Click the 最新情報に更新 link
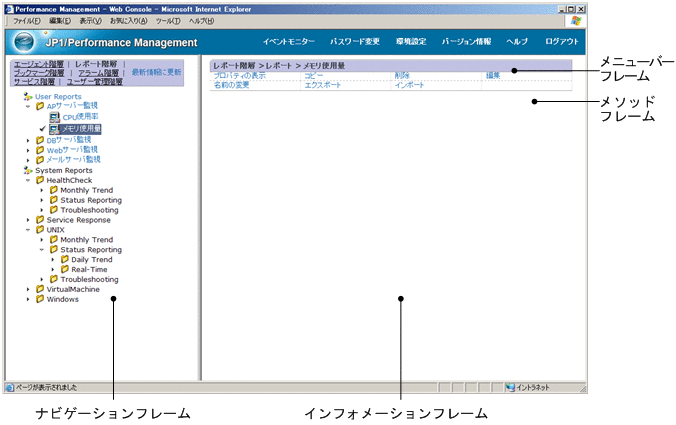The image size is (676, 425). tap(156, 72)
